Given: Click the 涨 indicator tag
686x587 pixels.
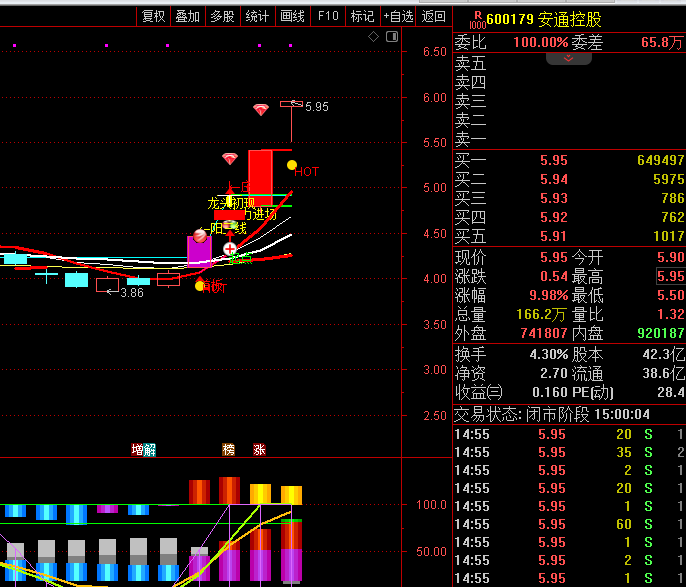Looking at the screenshot, I should coord(260,450).
